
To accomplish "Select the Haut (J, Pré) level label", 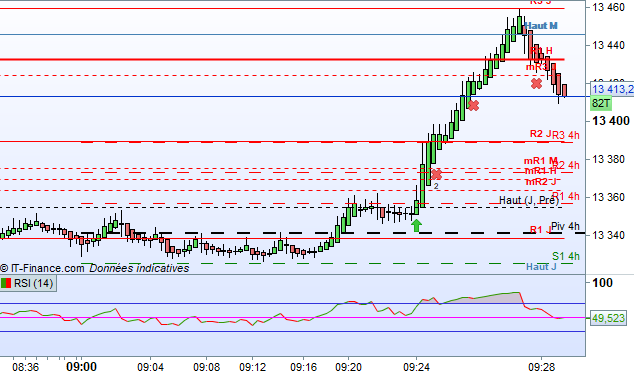I will (x=529, y=200).
